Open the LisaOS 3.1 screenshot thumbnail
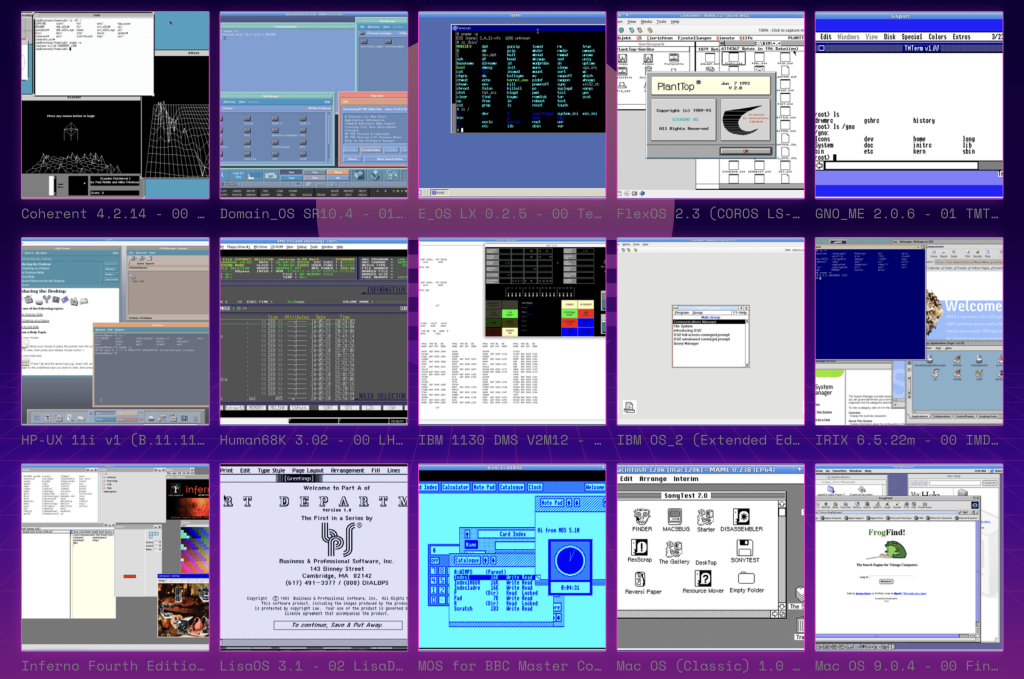This screenshot has width=1024, height=679. pos(313,558)
